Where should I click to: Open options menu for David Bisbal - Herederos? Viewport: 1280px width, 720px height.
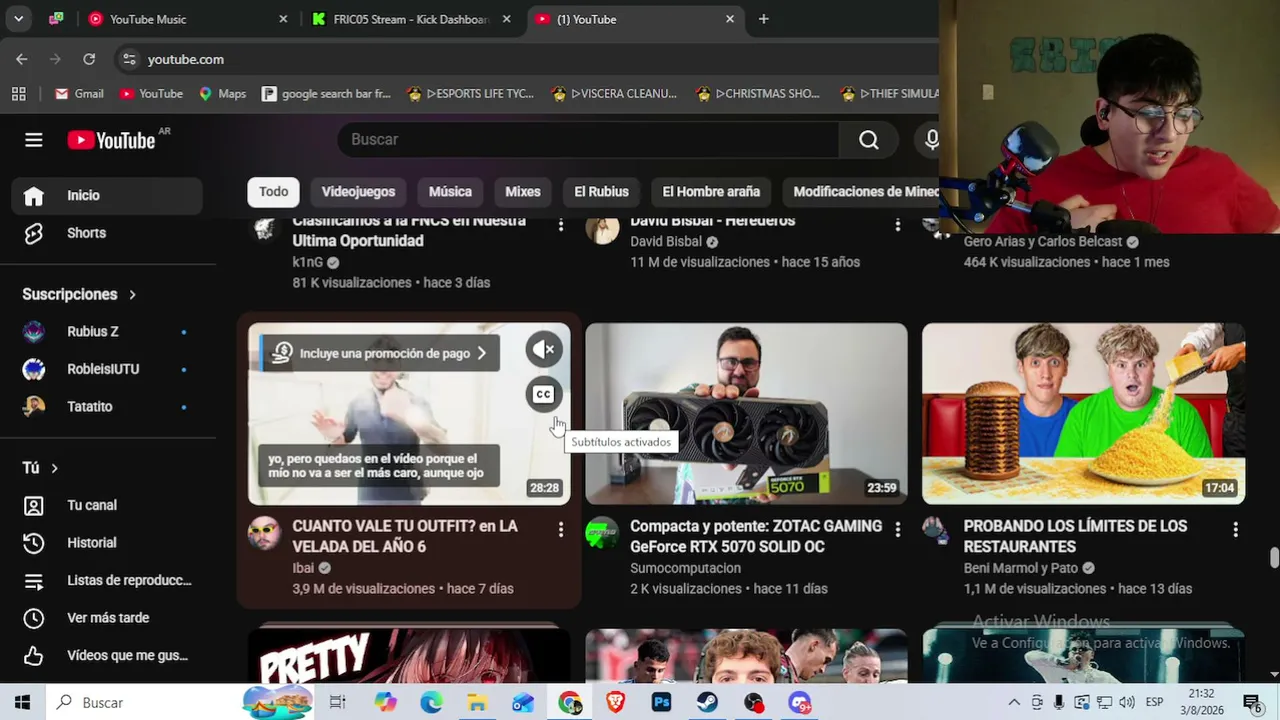[x=897, y=224]
